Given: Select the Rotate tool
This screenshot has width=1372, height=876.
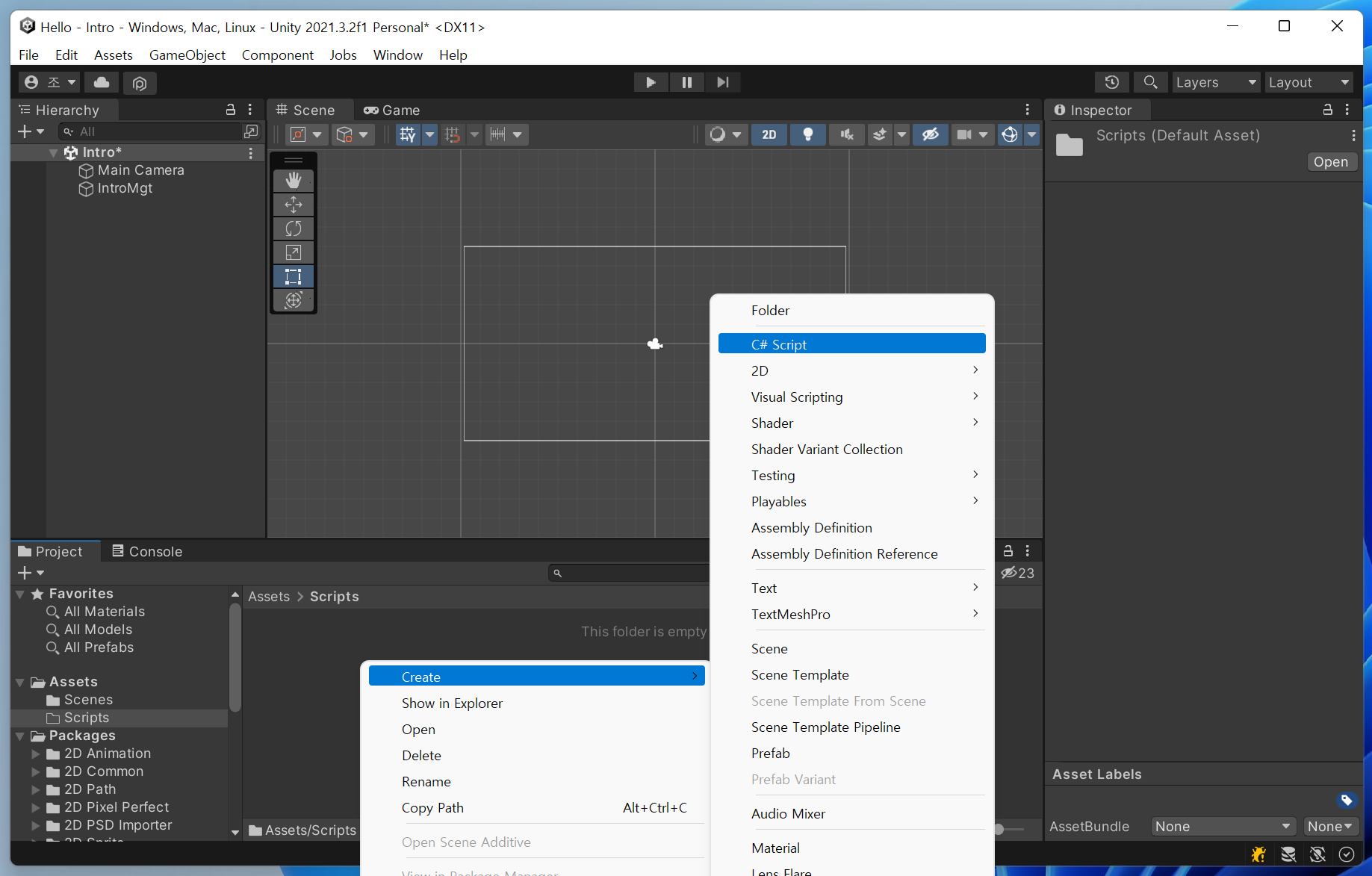Looking at the screenshot, I should tap(294, 229).
